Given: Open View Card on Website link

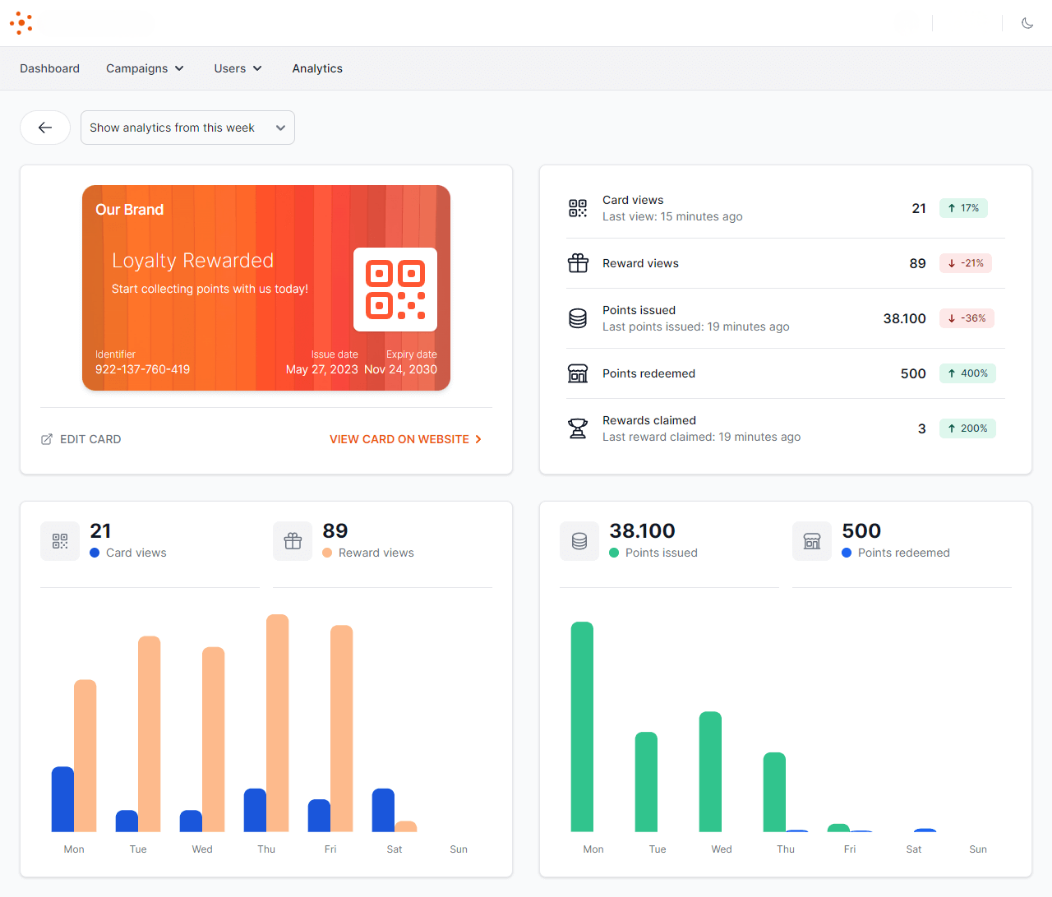Looking at the screenshot, I should pyautogui.click(x=405, y=439).
